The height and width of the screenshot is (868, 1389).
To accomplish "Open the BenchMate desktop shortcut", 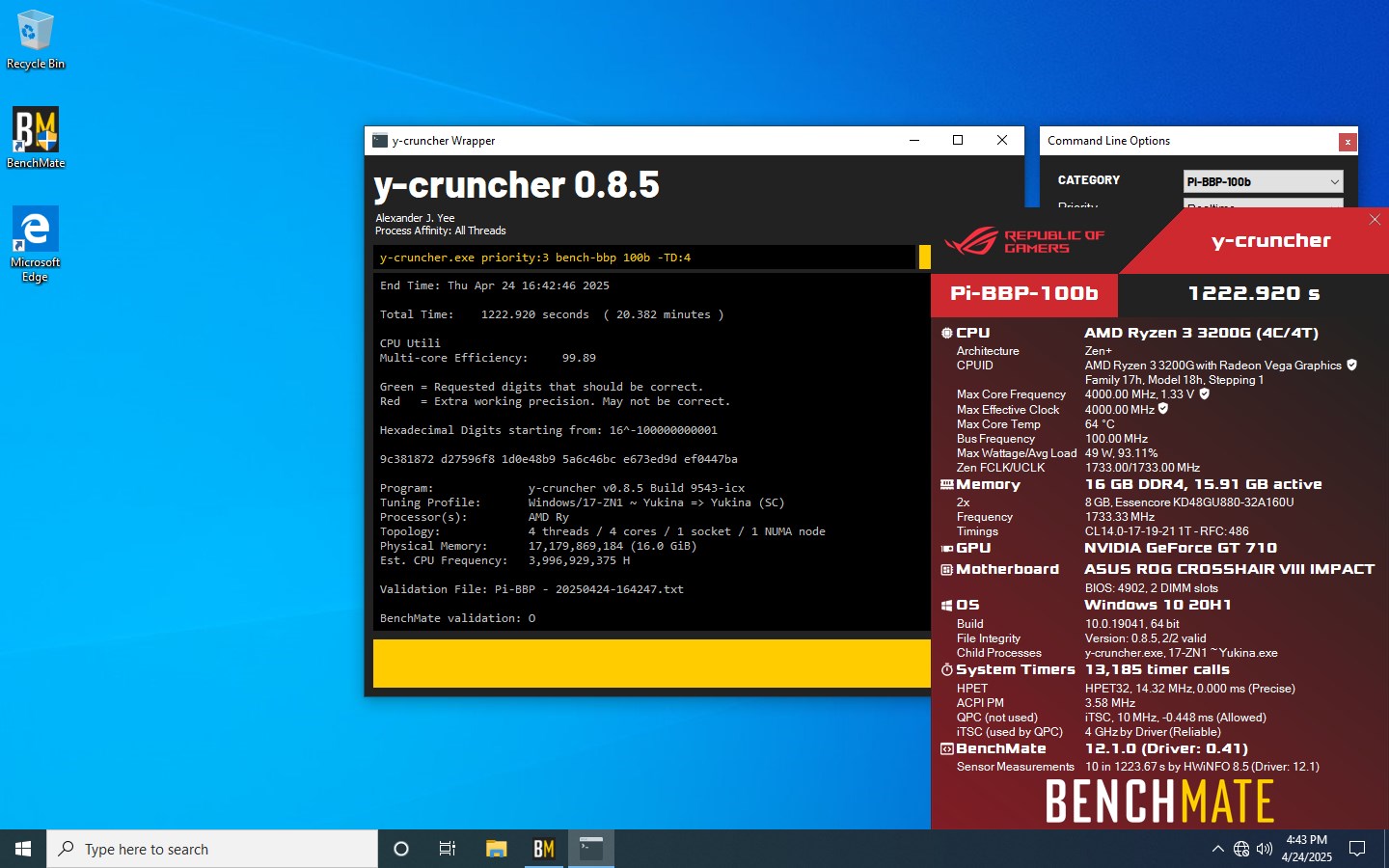I will coord(36,138).
